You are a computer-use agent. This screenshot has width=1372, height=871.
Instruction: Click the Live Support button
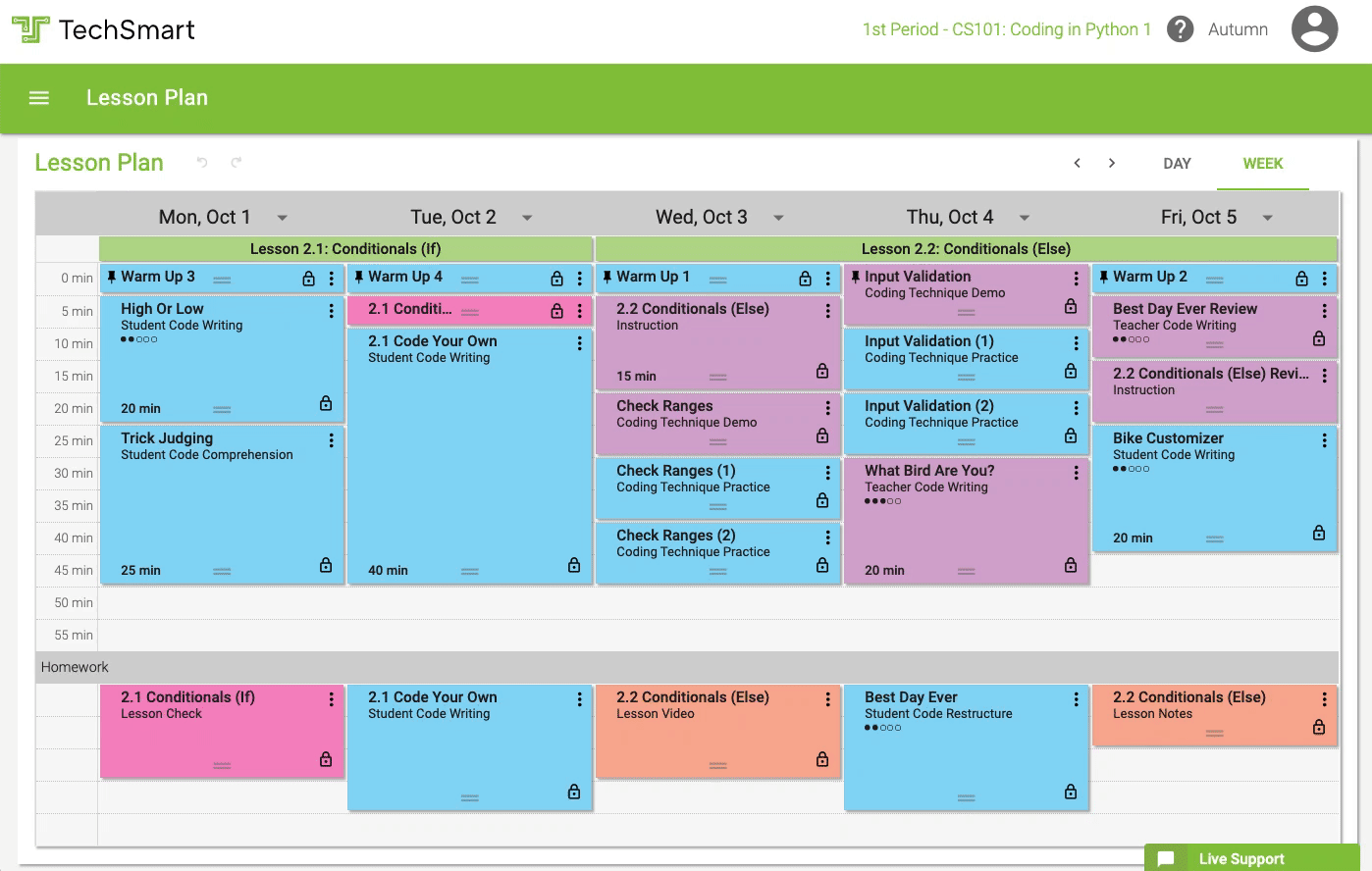pyautogui.click(x=1242, y=858)
